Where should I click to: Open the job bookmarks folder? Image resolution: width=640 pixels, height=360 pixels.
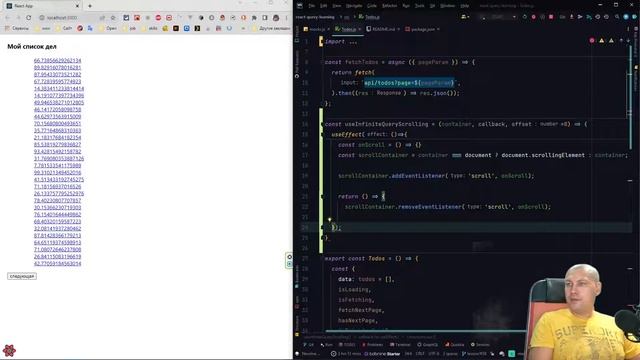129,28
